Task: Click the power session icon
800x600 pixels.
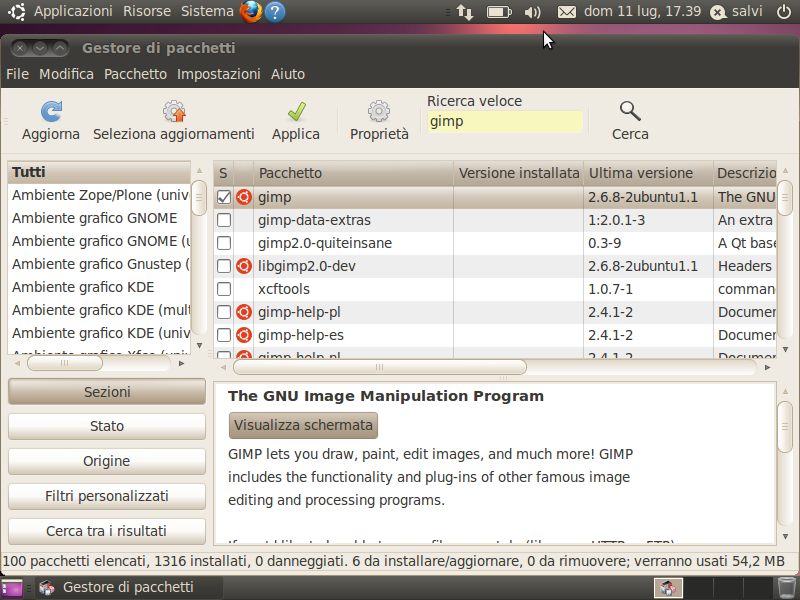Action: (784, 12)
